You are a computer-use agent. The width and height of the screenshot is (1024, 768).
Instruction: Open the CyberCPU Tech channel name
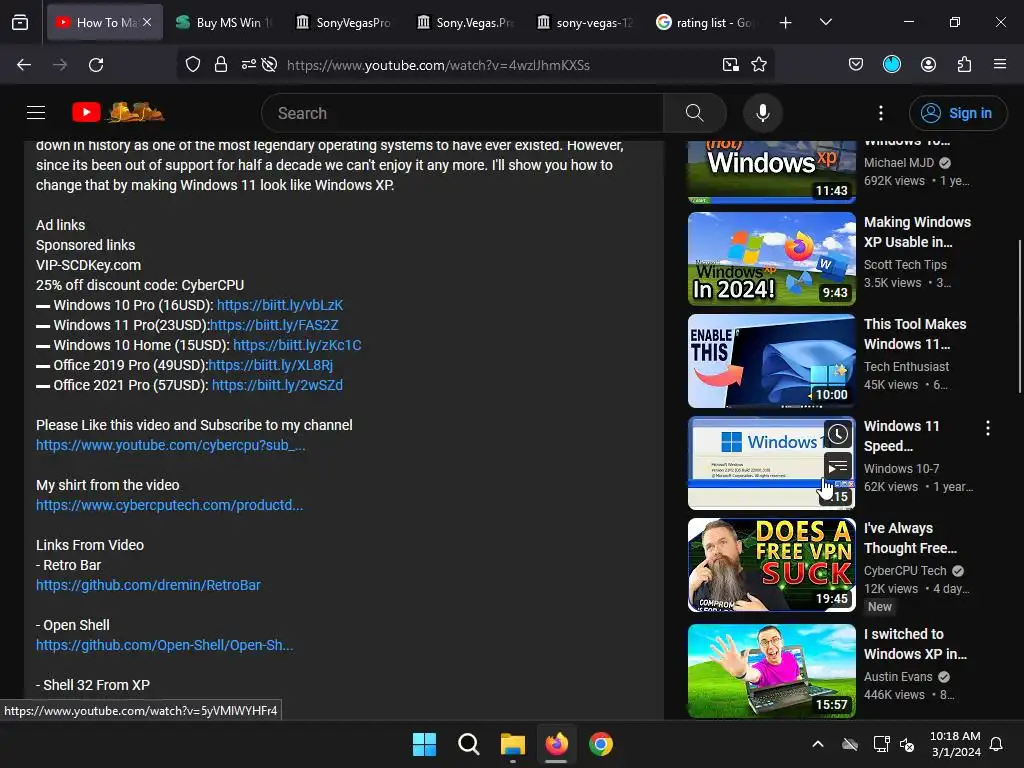(905, 570)
